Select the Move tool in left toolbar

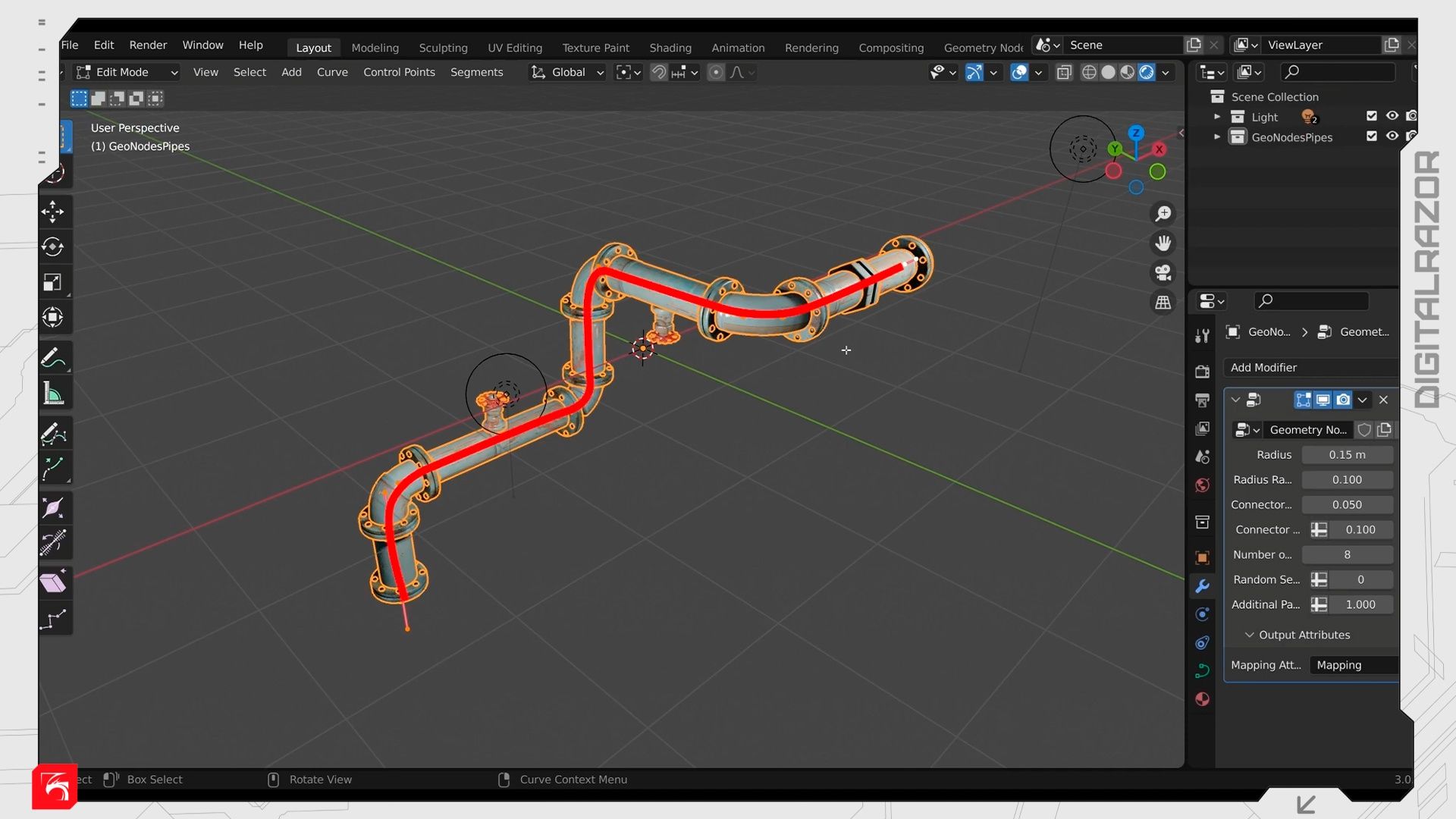52,212
